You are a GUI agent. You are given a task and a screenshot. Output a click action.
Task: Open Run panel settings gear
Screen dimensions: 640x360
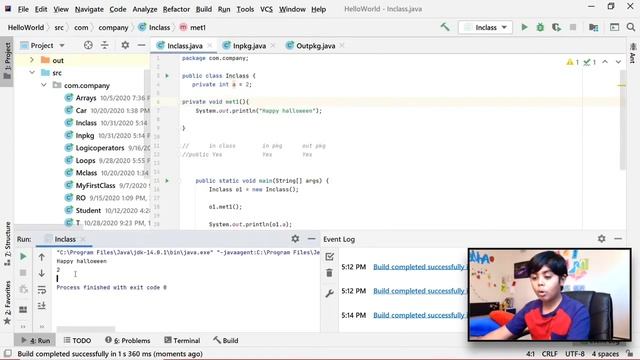295,239
